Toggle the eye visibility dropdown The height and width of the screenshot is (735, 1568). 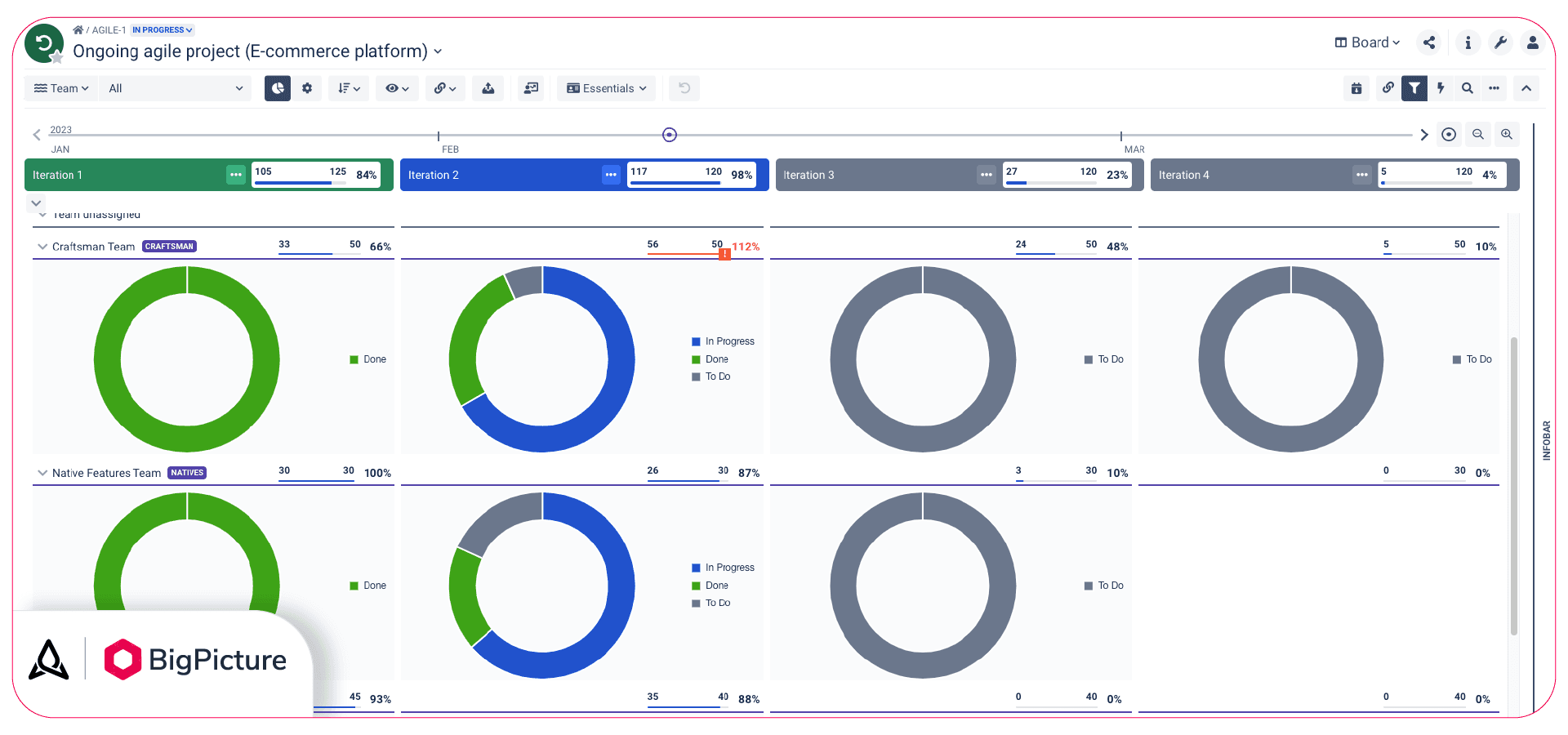click(397, 88)
